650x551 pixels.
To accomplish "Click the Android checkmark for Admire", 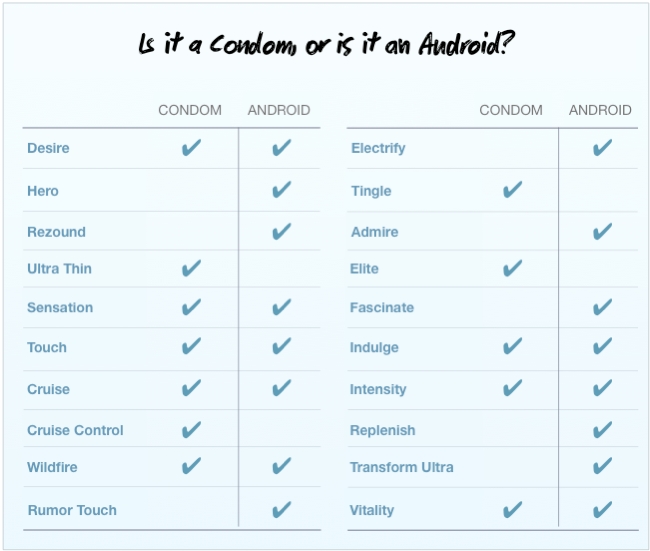I will tap(602, 231).
